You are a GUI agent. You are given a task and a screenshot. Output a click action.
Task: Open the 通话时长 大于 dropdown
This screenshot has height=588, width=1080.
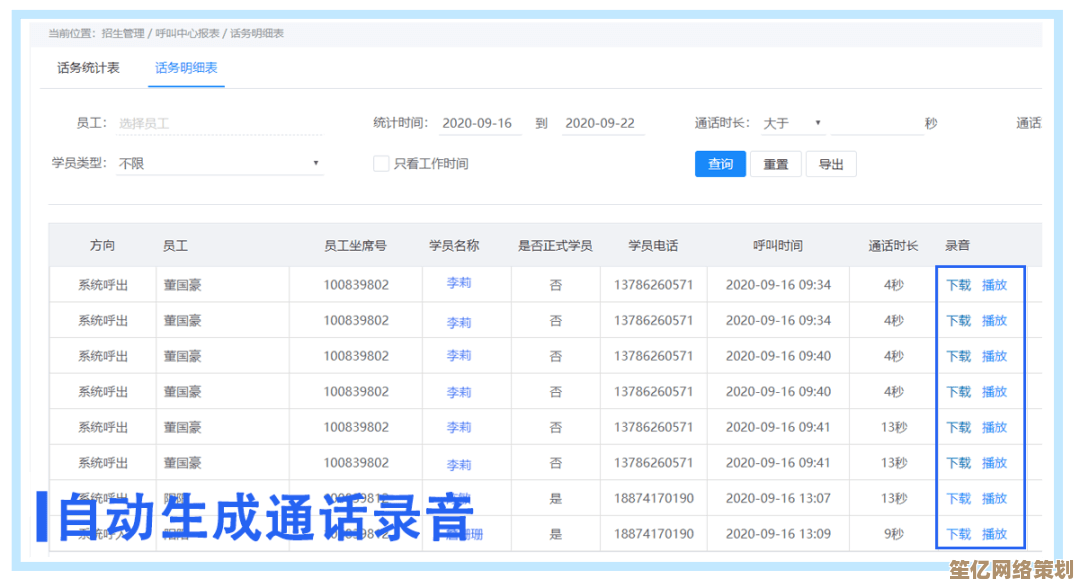[x=792, y=123]
